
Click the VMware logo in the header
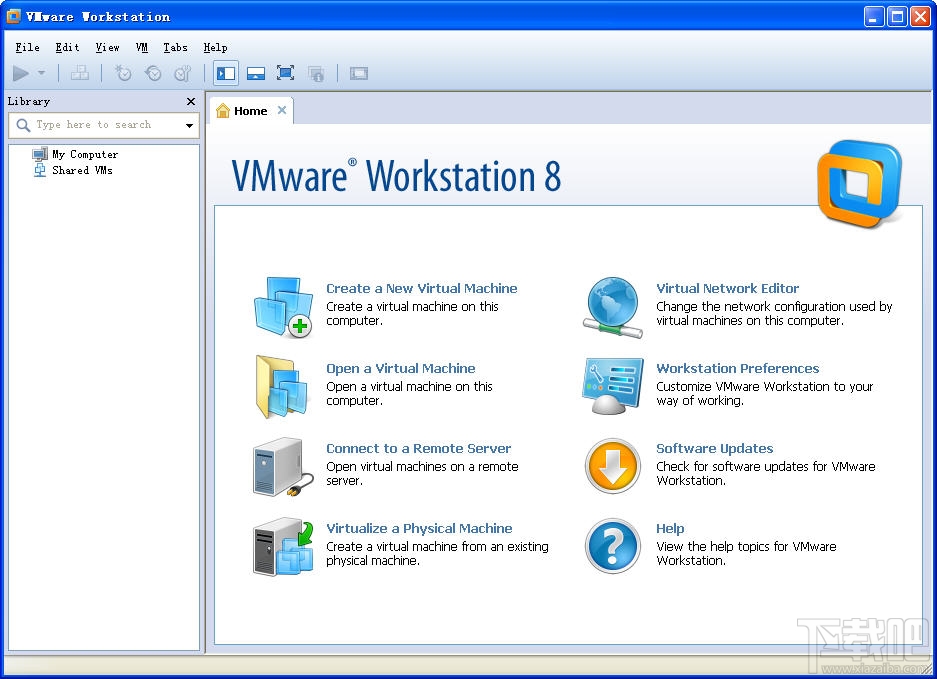point(860,183)
